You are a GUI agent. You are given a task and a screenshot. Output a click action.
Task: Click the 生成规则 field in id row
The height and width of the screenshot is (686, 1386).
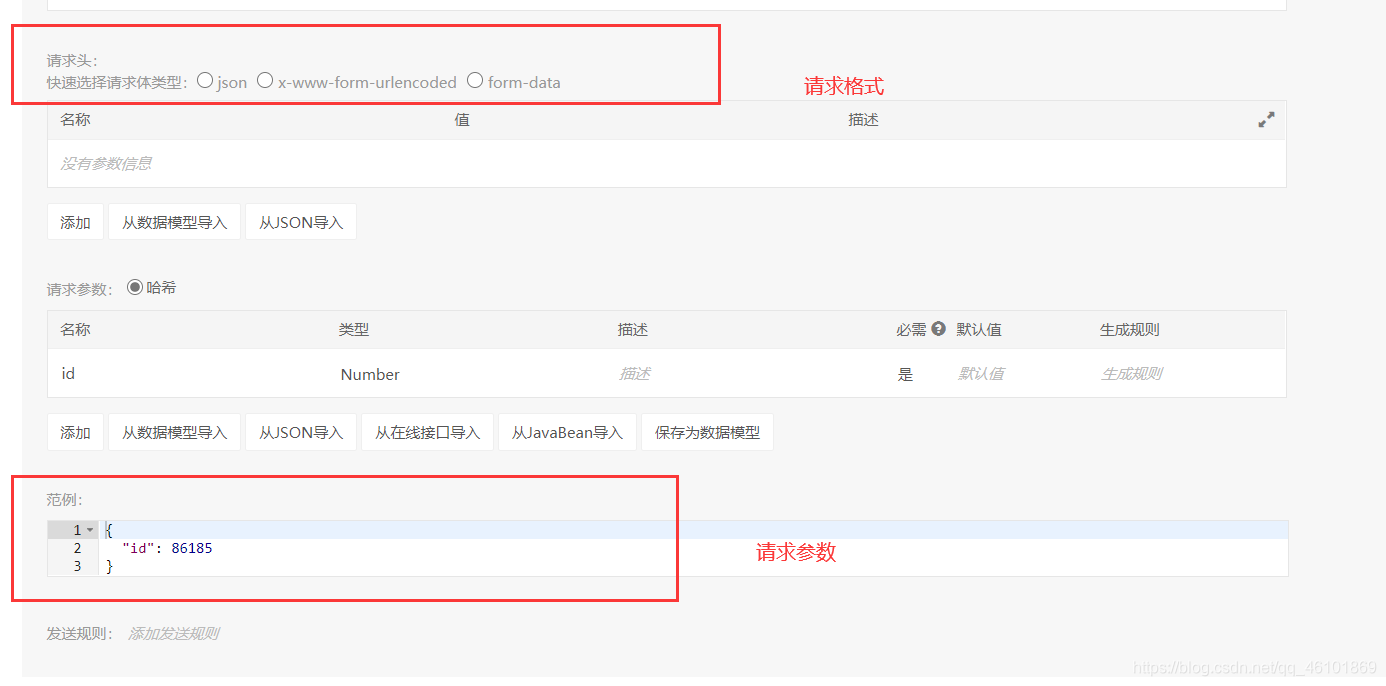[x=1131, y=374]
